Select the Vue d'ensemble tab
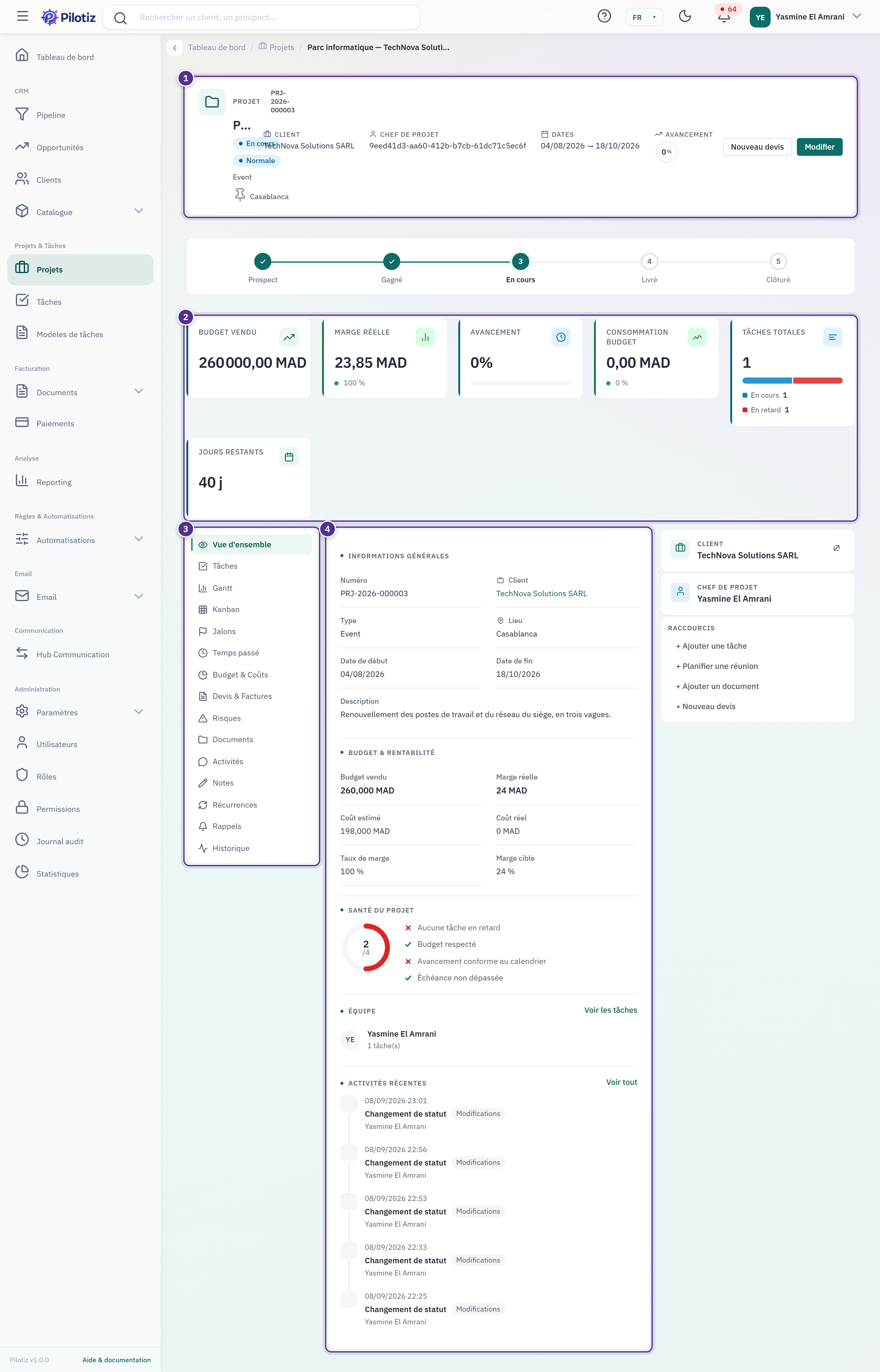Image resolution: width=880 pixels, height=1372 pixels. tap(252, 545)
